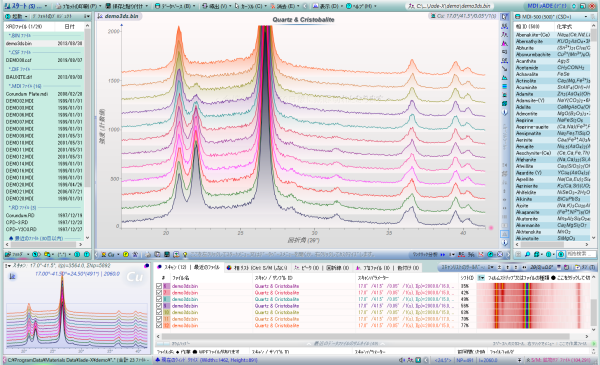Click the printer icon in the plot toolbar
Viewport: 600px width, 365px height.
pos(148,254)
